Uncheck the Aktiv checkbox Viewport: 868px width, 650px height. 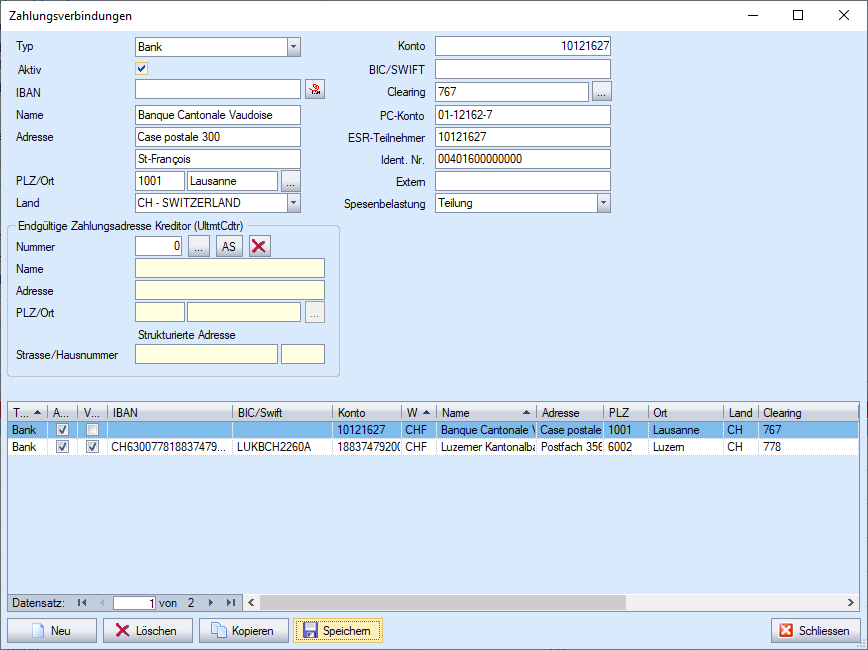point(142,69)
